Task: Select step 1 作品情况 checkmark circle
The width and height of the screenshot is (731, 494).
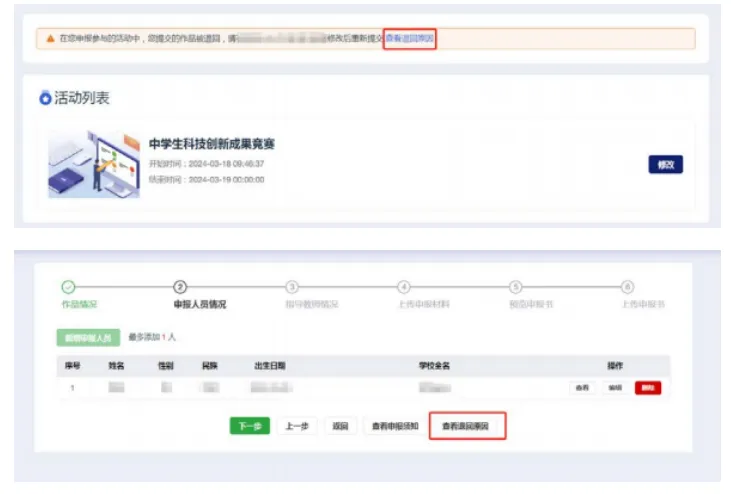Action: tap(68, 287)
